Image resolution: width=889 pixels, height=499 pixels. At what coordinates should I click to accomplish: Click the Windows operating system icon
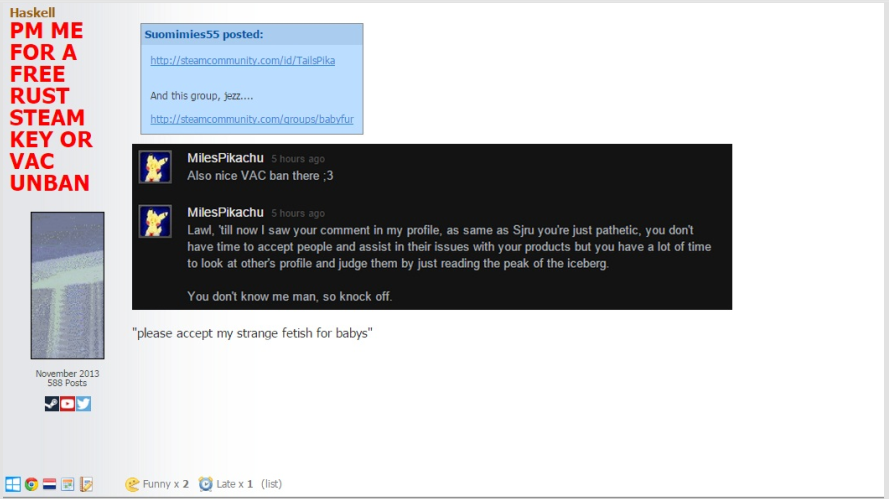click(13, 484)
